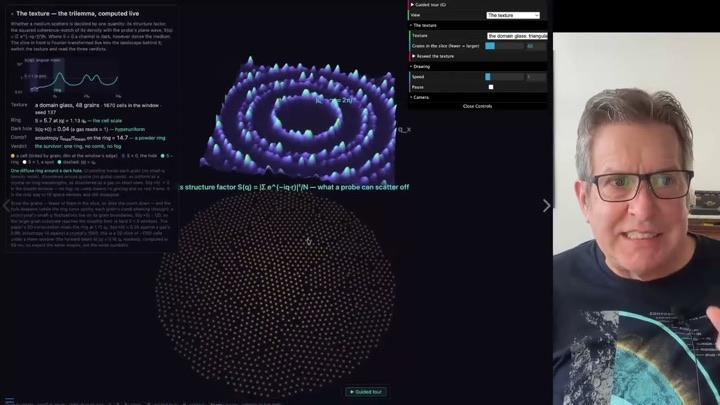Click 'a domain glass, 48 grains' text
Screen dimensions: 720x405
coord(67,105)
